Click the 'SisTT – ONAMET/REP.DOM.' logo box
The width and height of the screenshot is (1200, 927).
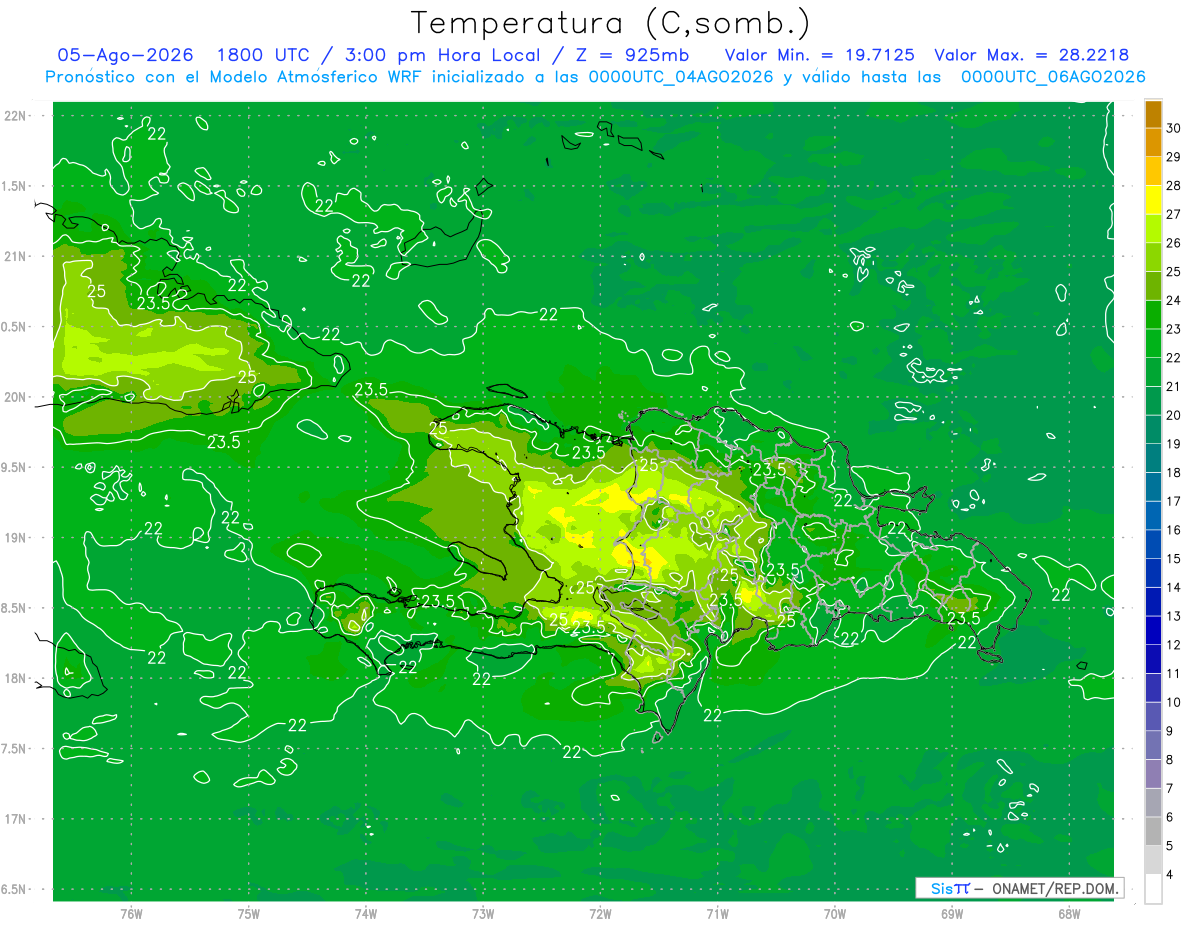(1020, 888)
